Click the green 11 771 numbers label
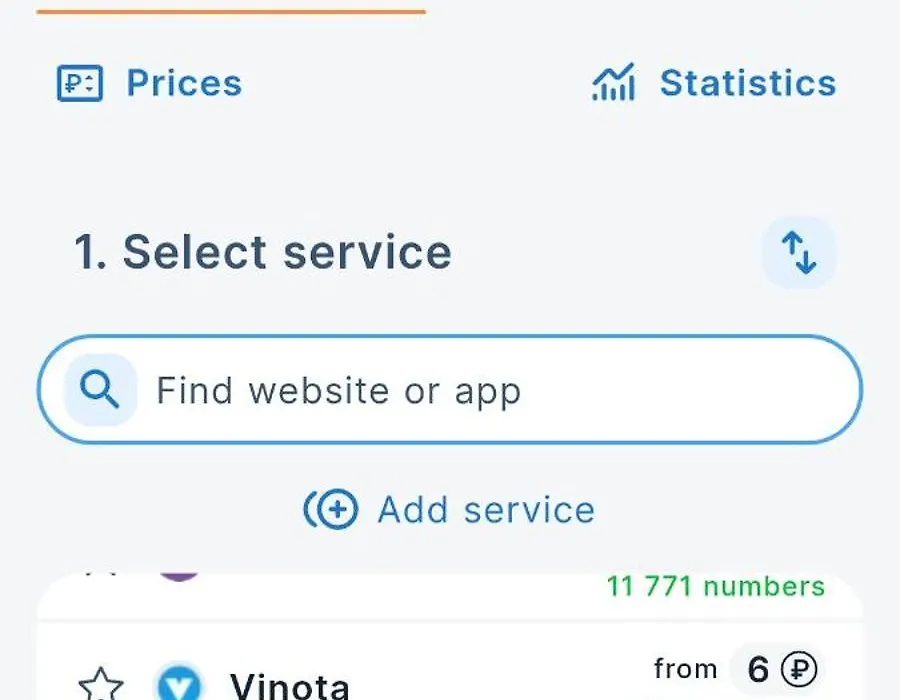The image size is (900, 700). point(716,586)
